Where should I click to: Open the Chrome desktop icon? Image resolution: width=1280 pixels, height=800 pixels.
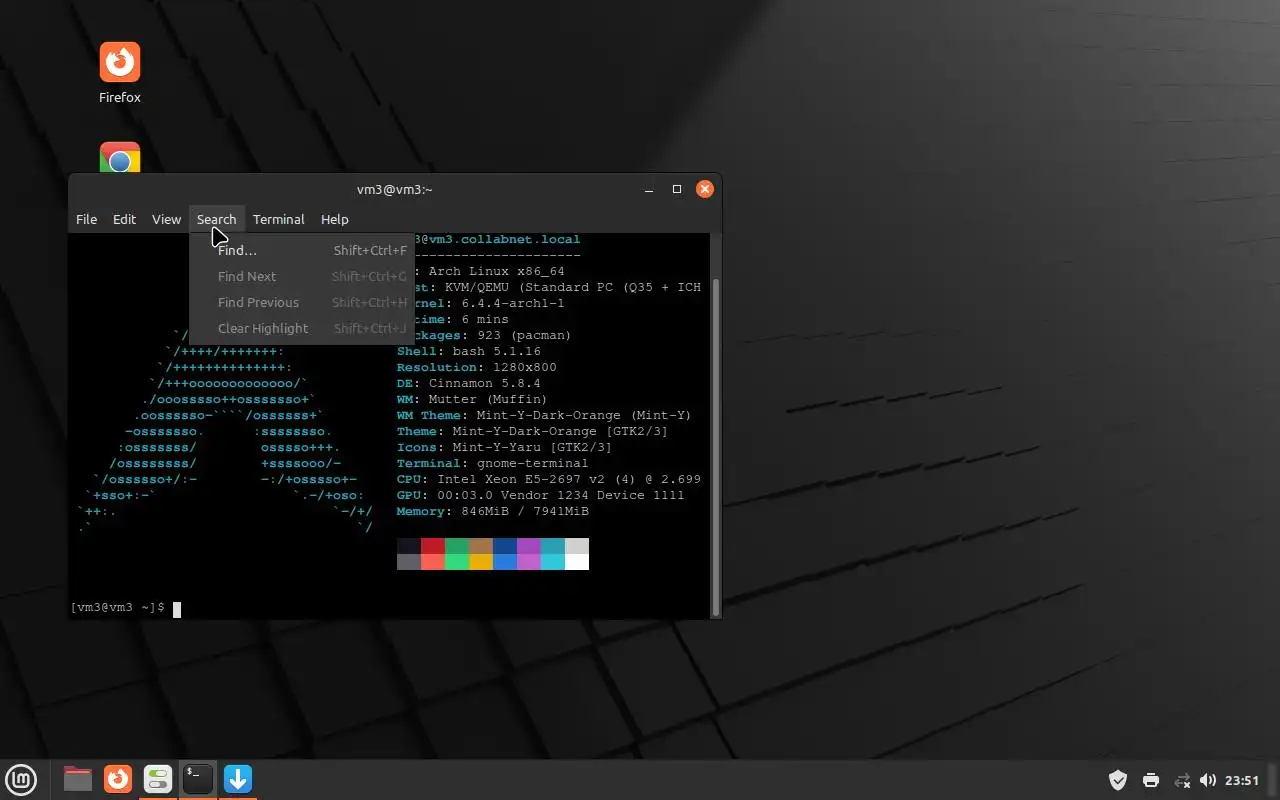[120, 157]
